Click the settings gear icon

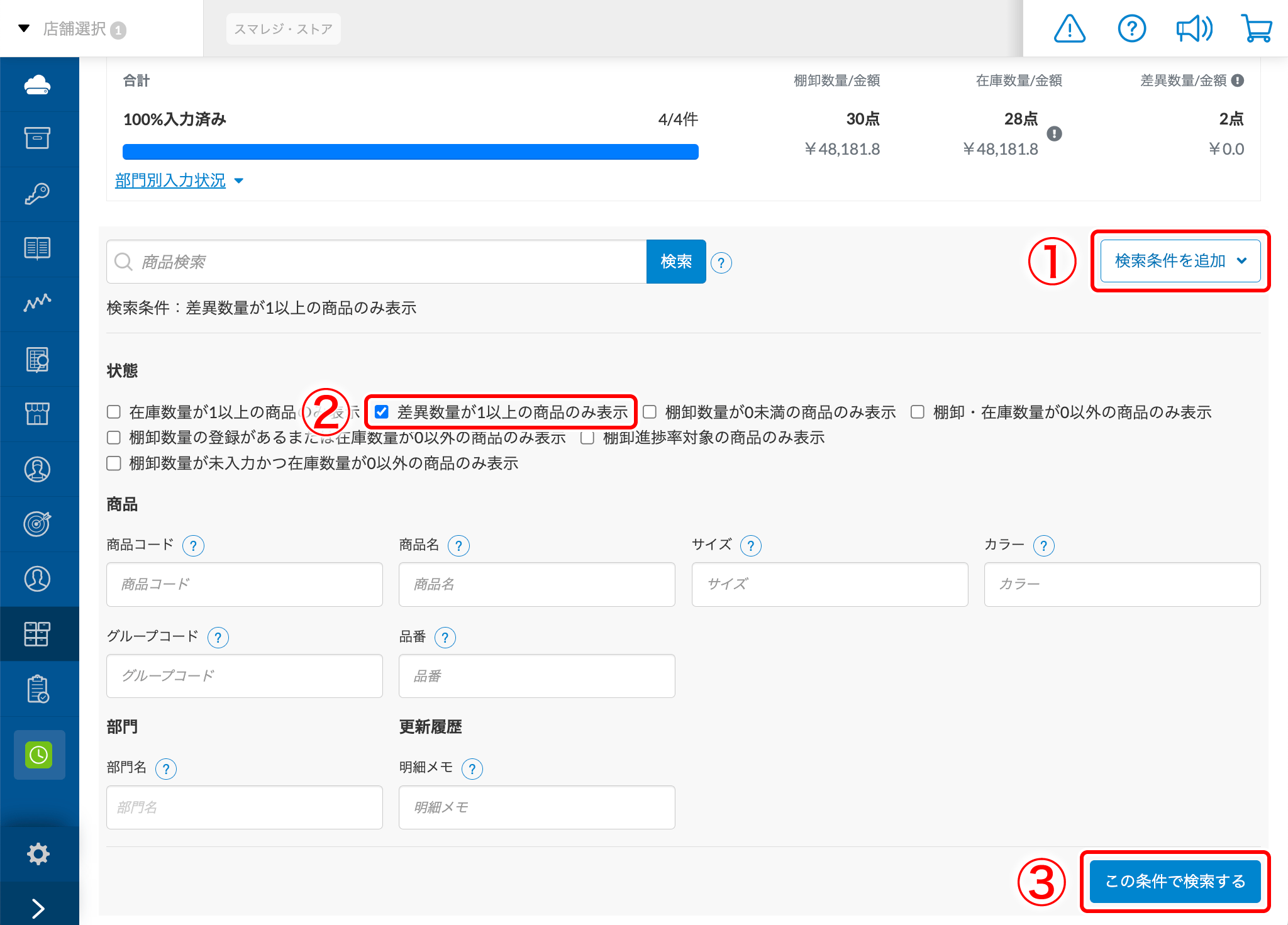[38, 854]
